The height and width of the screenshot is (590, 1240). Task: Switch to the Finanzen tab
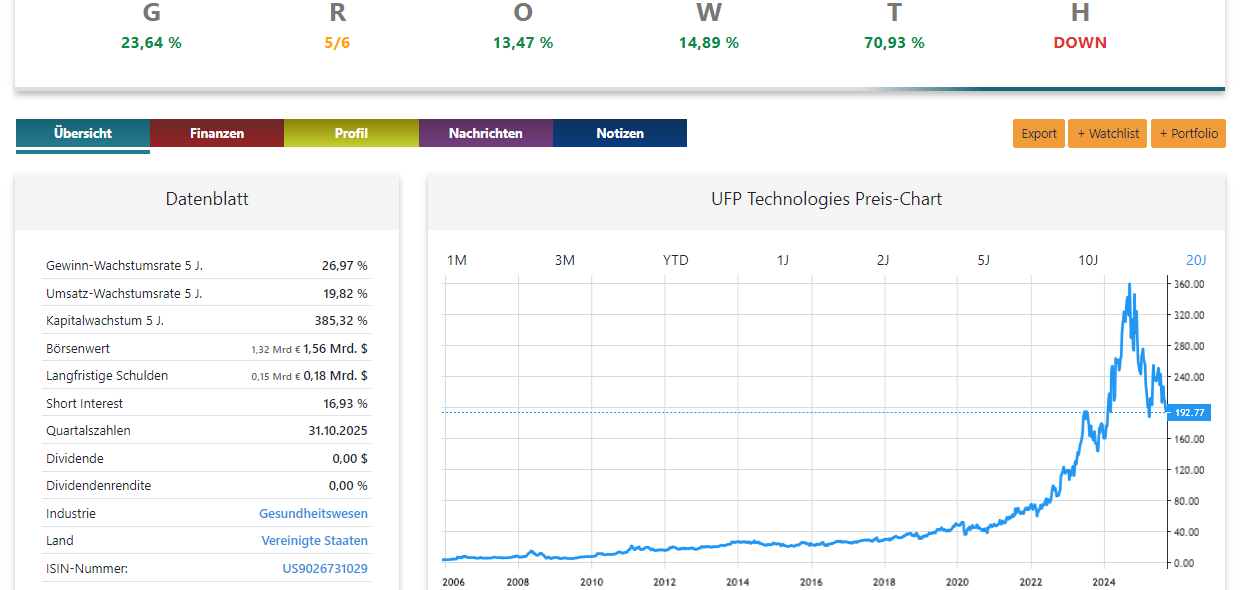(x=217, y=133)
